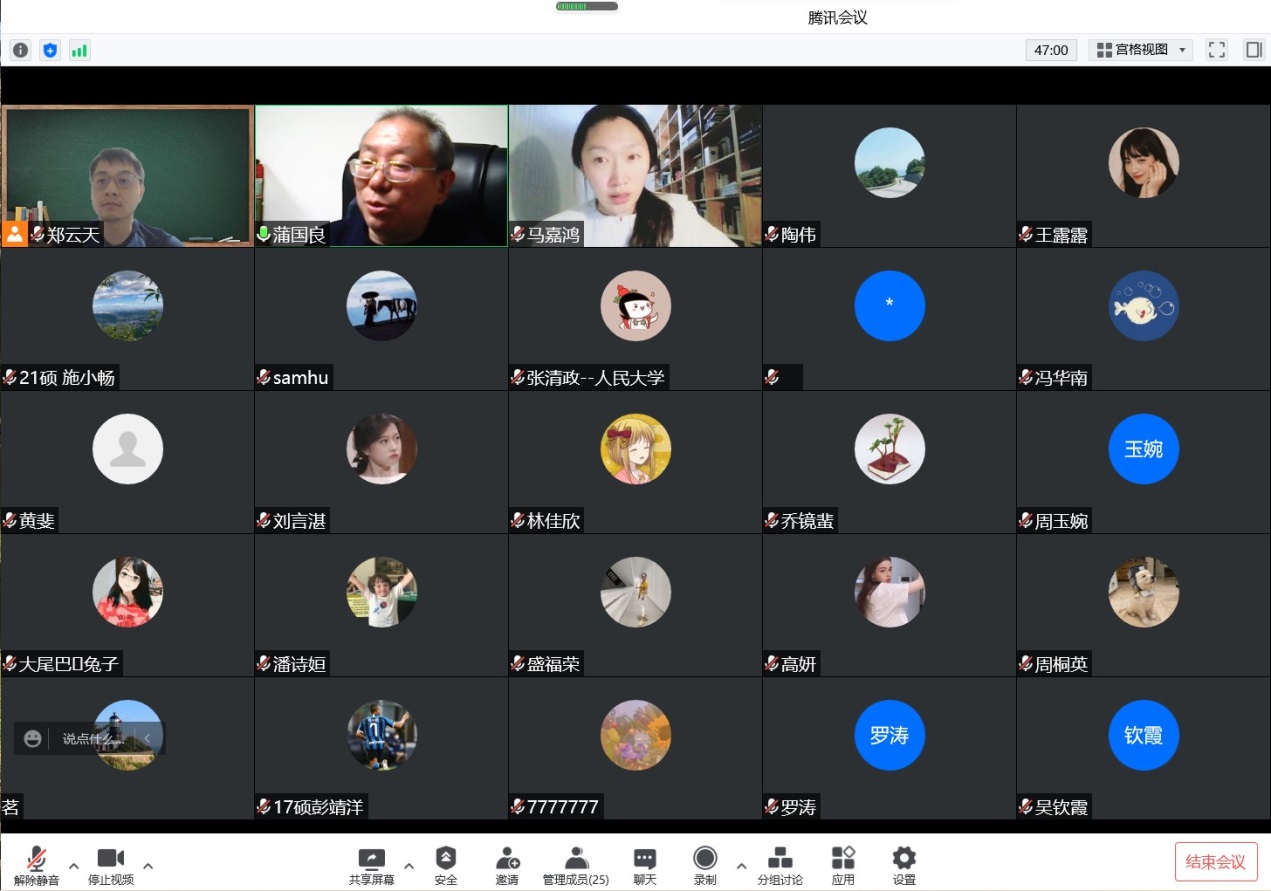Viewport: 1271px width, 891px height.
Task: Click the 结束会议 end meeting button
Action: point(1216,862)
